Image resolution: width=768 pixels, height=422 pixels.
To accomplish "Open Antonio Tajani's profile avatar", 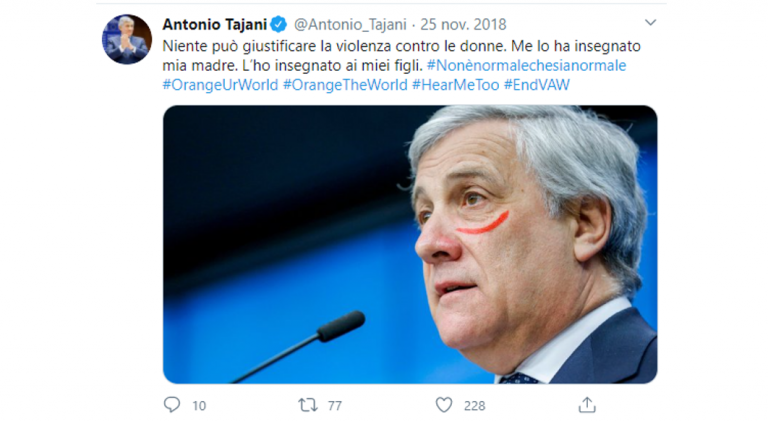I will pos(127,39).
